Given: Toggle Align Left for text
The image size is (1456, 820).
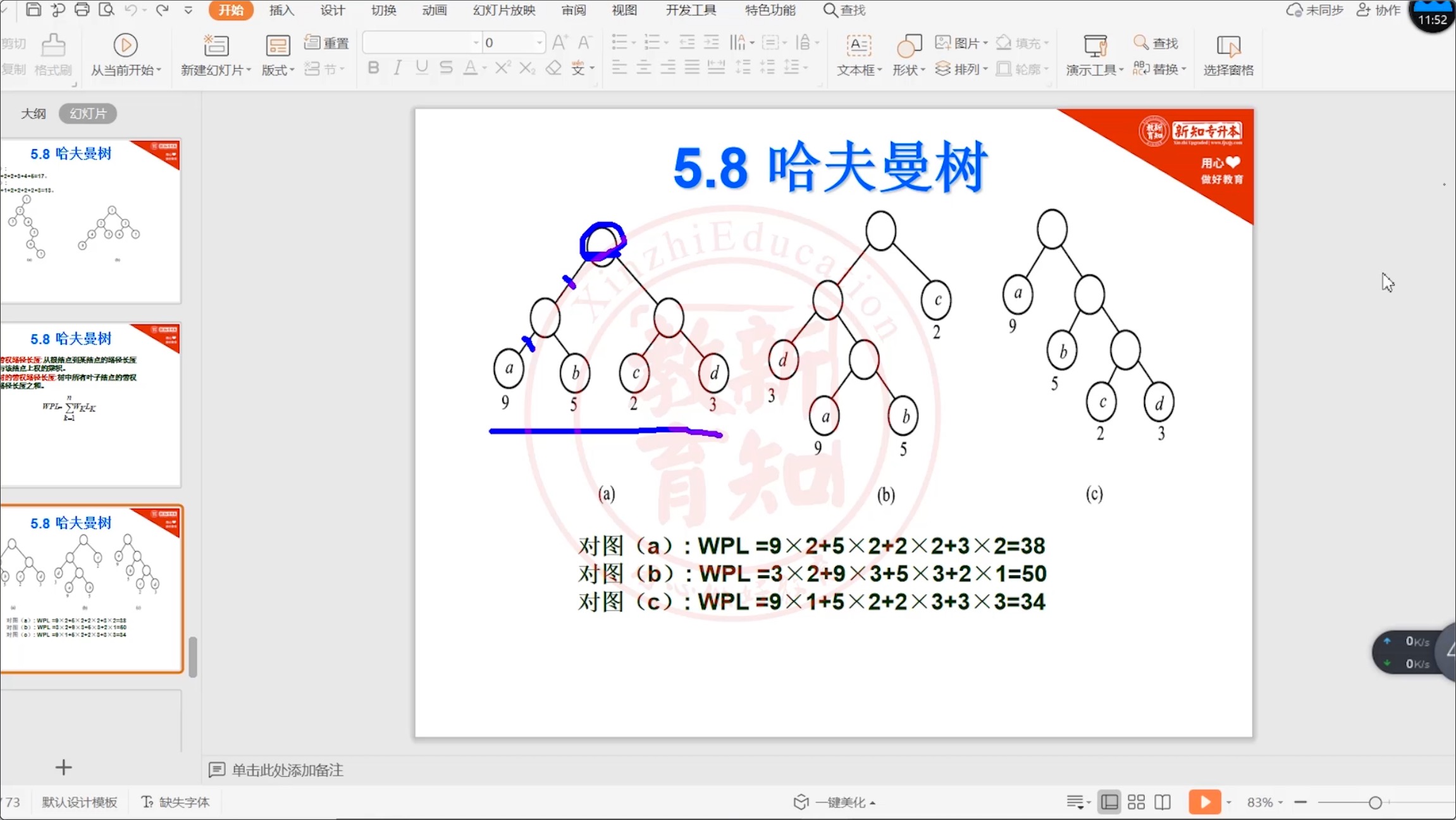Looking at the screenshot, I should pyautogui.click(x=620, y=67).
